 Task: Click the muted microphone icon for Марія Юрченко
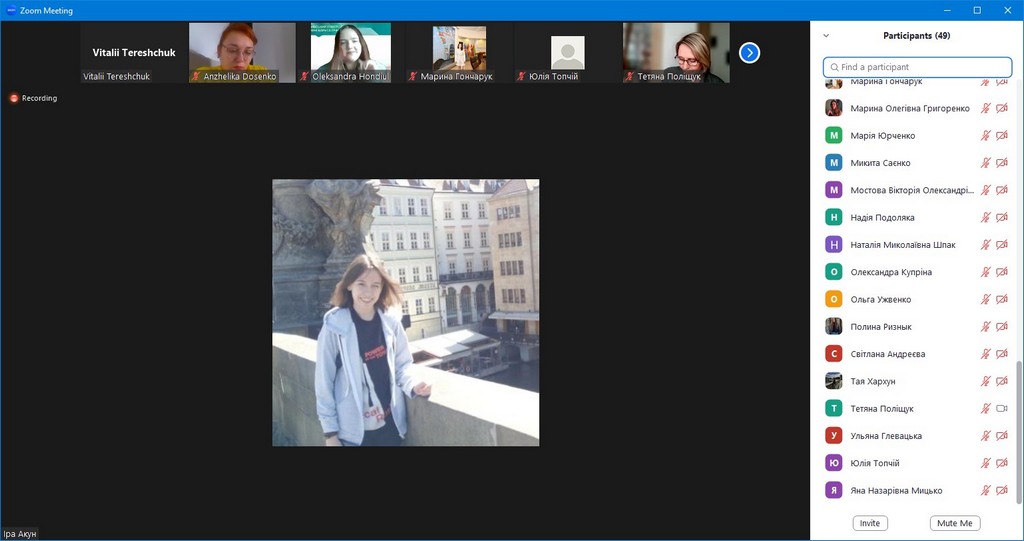click(x=985, y=136)
